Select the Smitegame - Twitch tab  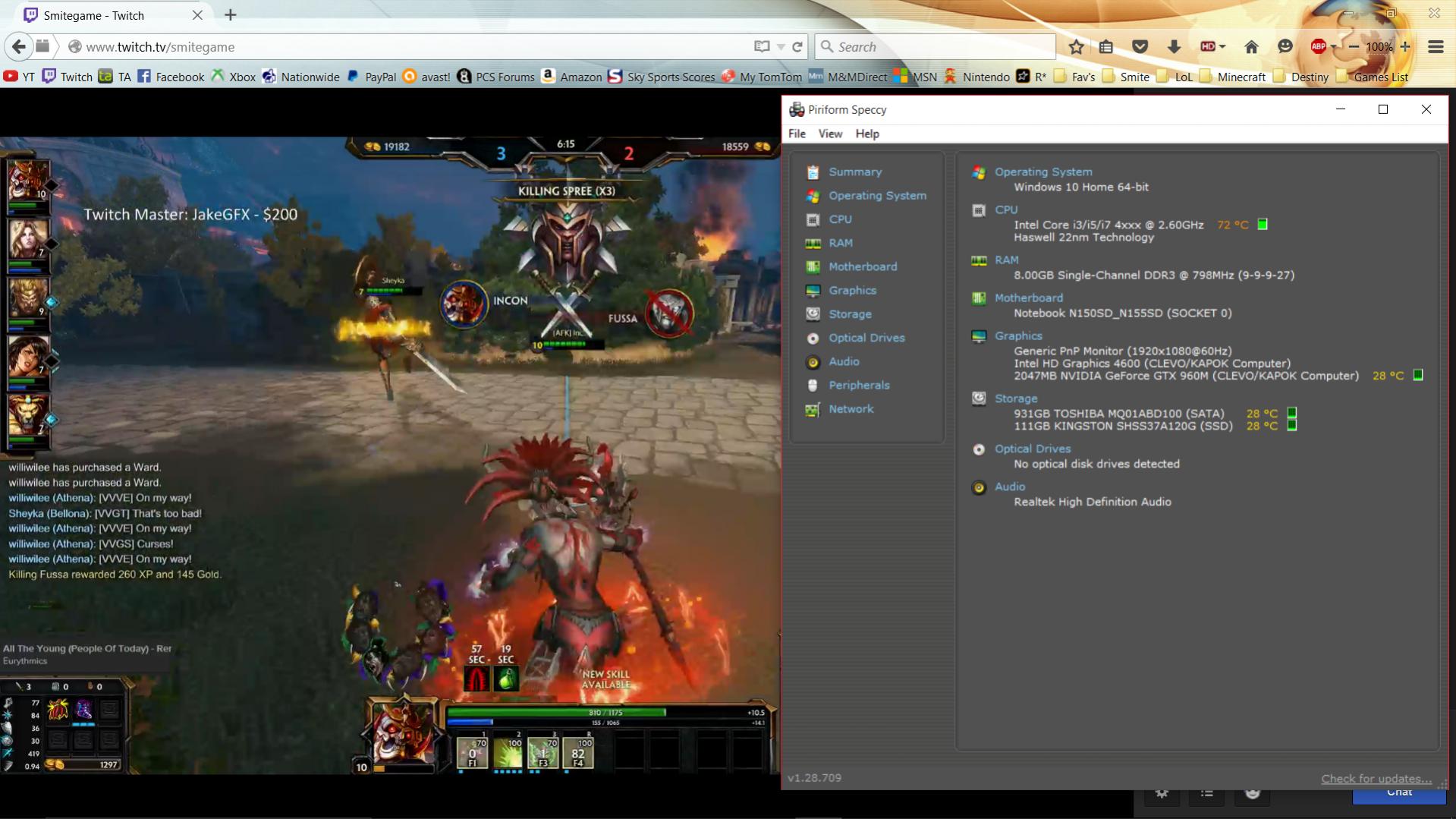(x=112, y=15)
